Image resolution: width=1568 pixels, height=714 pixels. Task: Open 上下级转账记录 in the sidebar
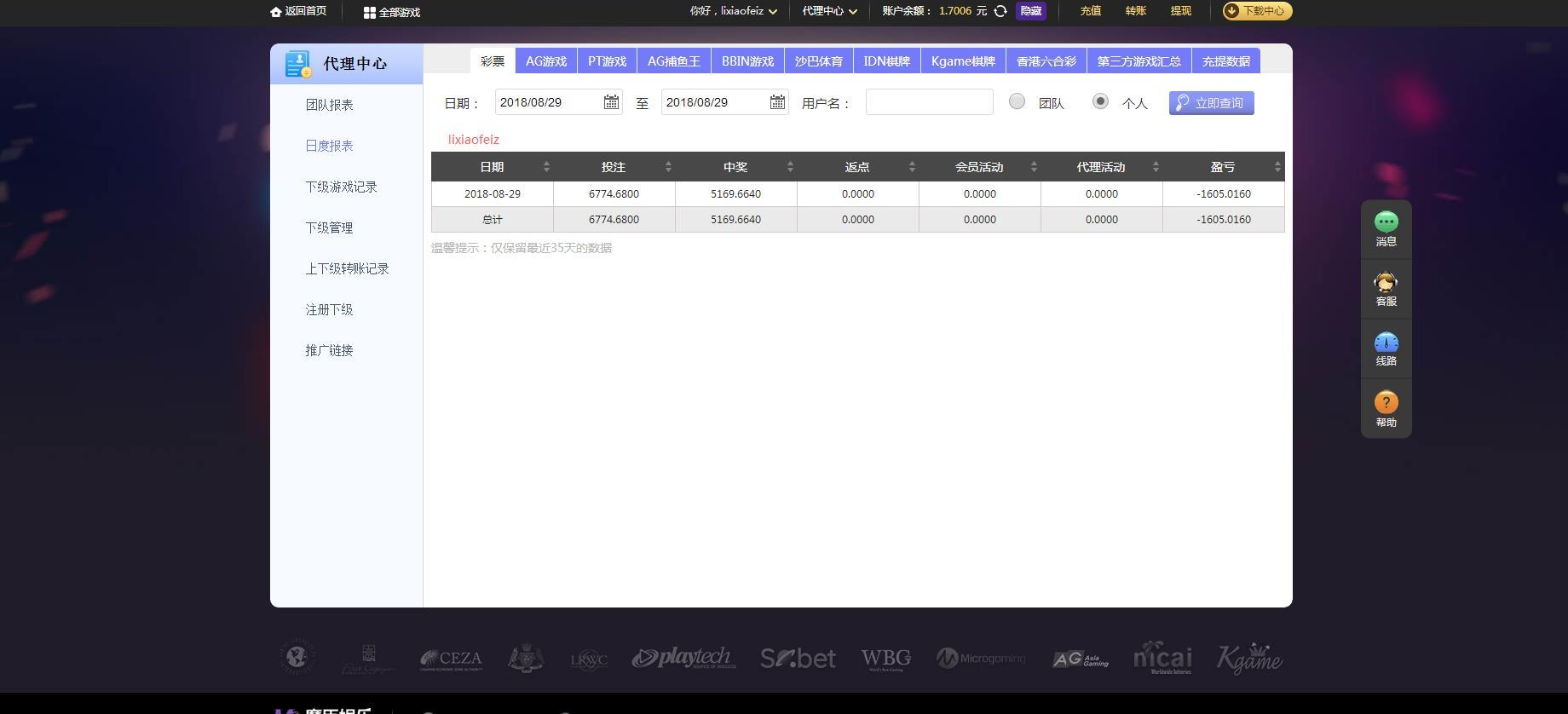click(347, 268)
